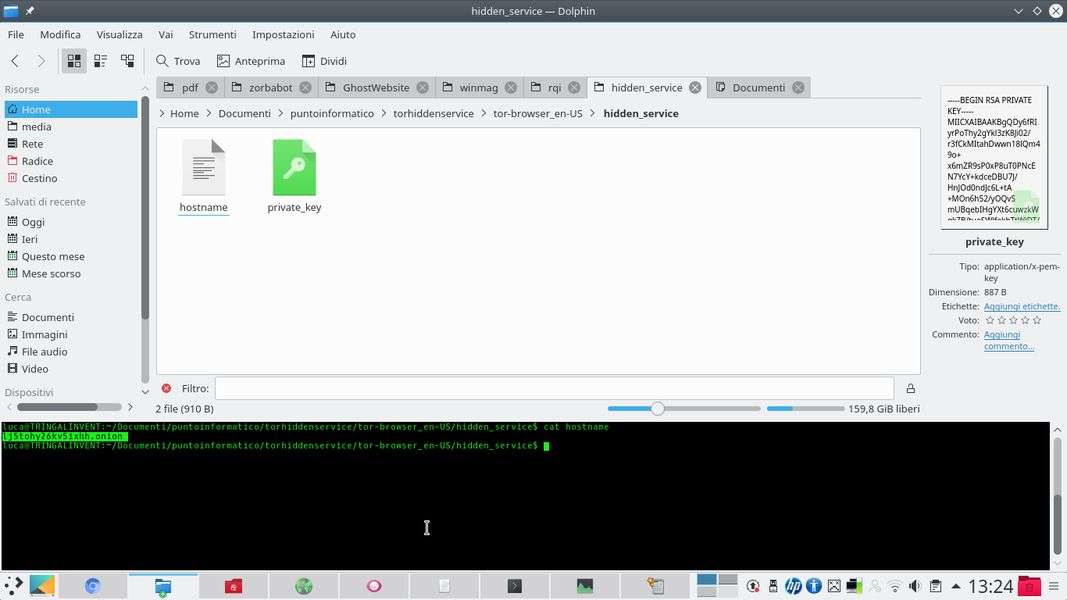This screenshot has width=1067, height=600.
Task: Close the filter bar with red X
Action: [x=167, y=388]
